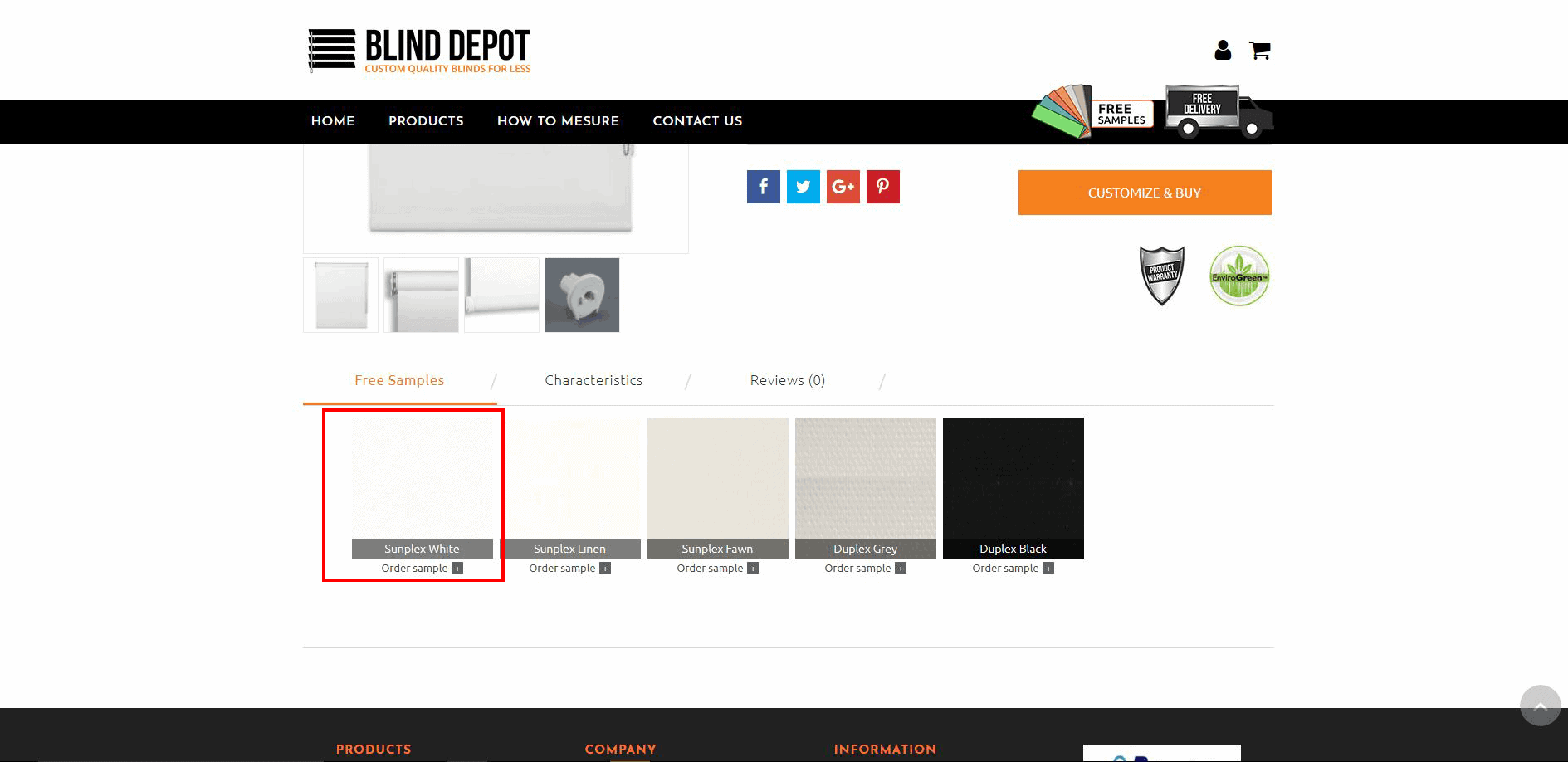
Task: Open the shopping cart
Action: [x=1260, y=51]
